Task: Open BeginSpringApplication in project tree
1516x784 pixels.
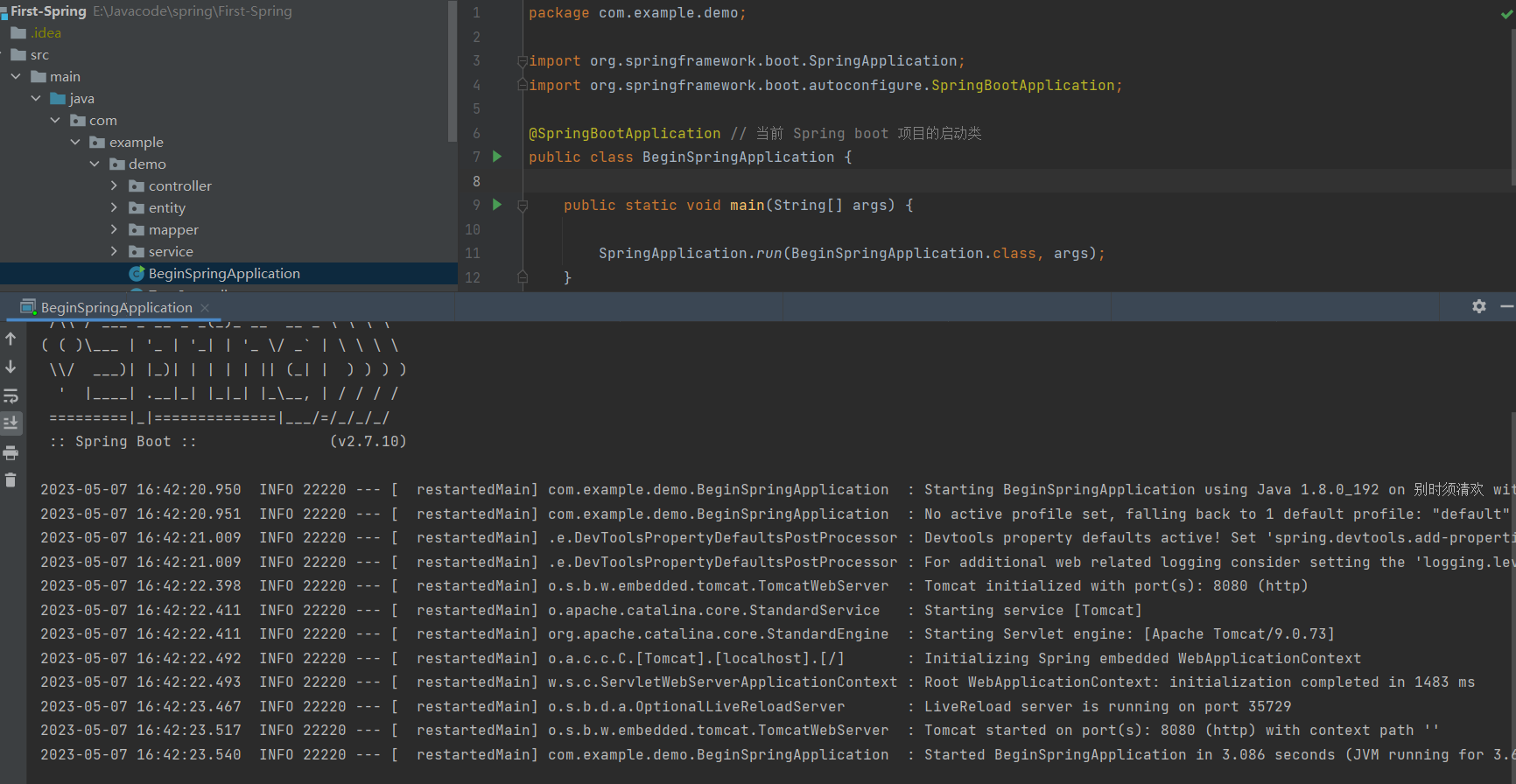Action: 214,274
